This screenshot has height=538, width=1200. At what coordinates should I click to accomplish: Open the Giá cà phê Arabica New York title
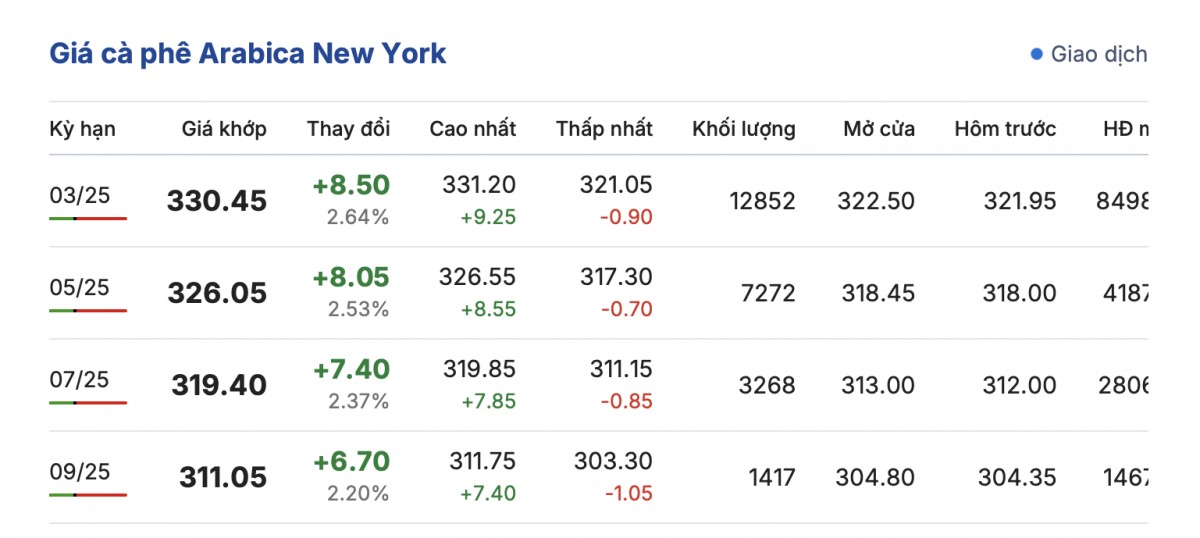248,53
